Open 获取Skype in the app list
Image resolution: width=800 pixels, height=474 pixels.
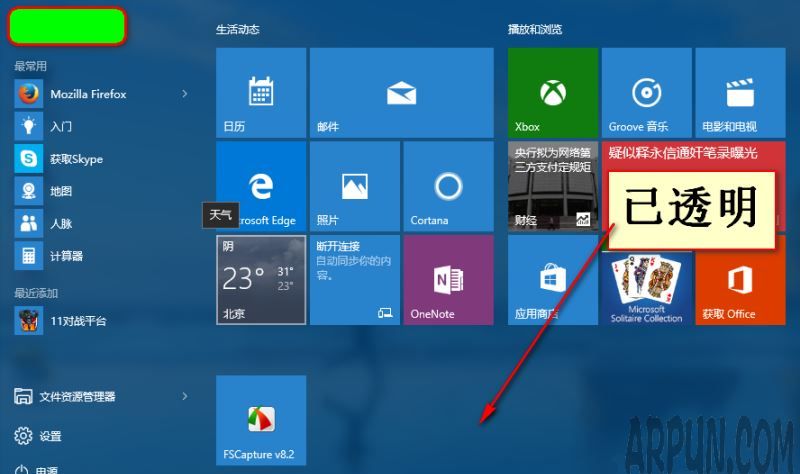[102, 159]
